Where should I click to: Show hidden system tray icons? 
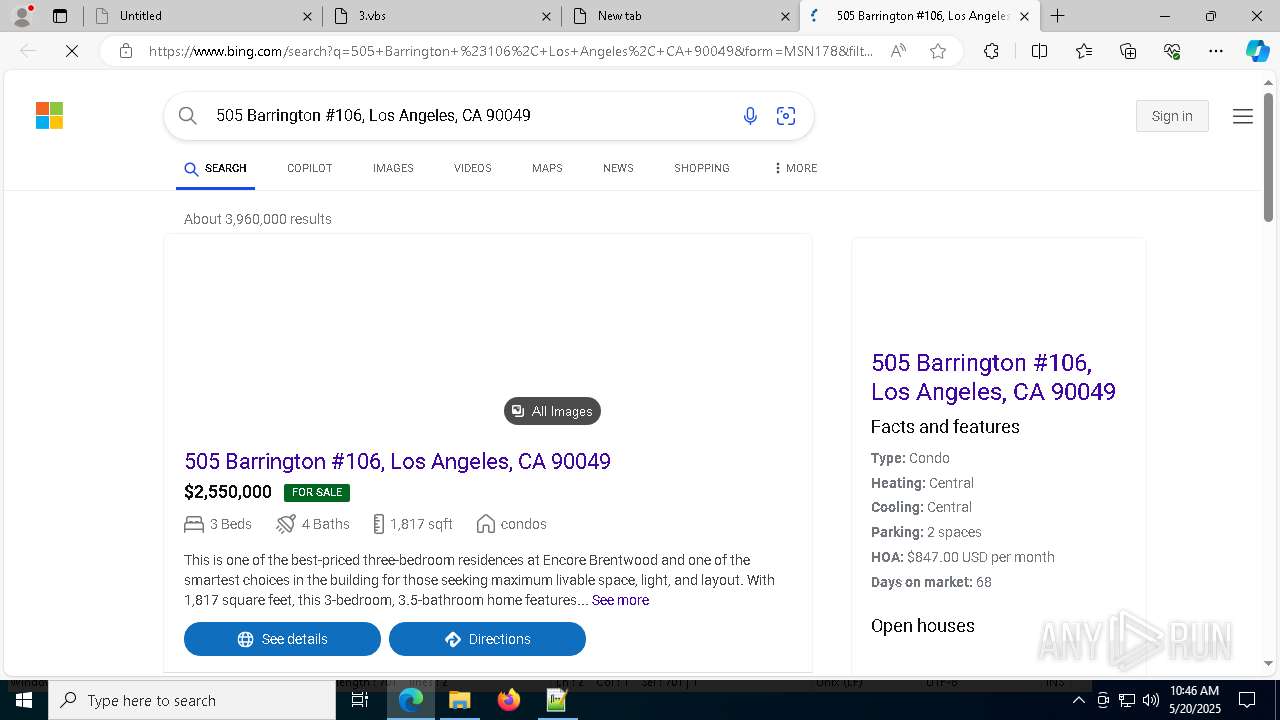[1078, 700]
